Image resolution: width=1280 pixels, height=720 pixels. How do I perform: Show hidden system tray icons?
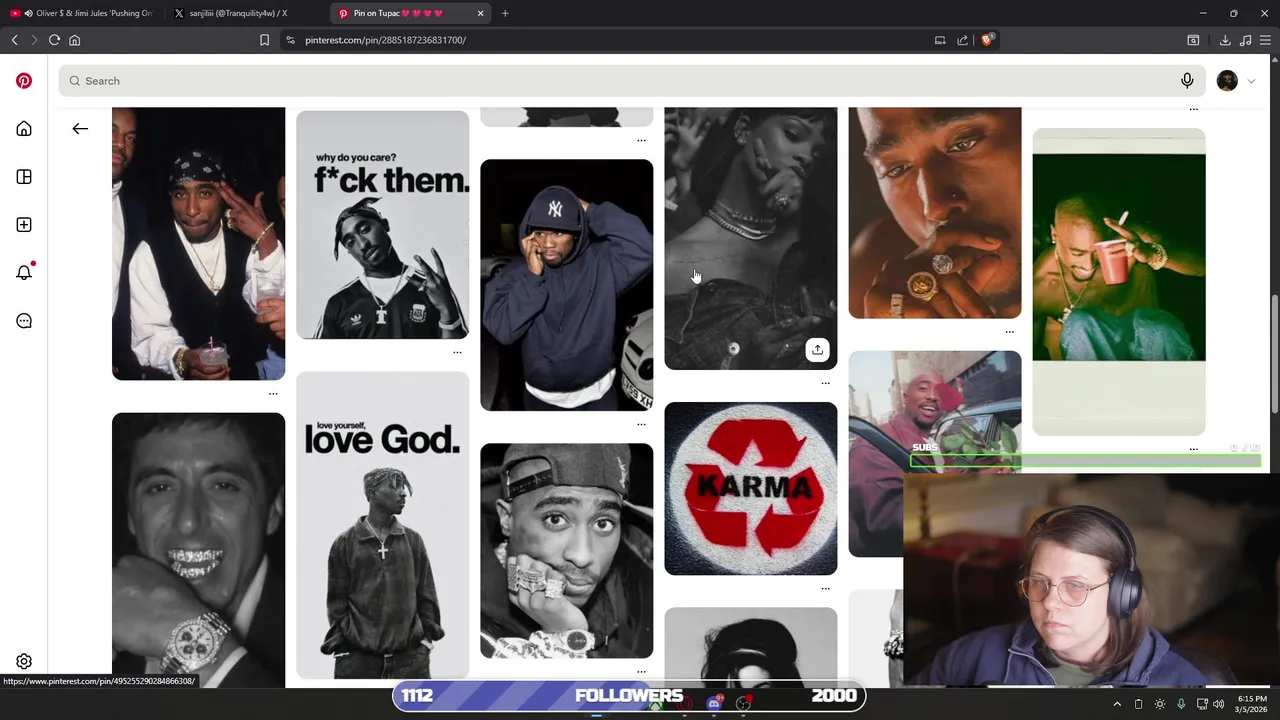pyautogui.click(x=1117, y=704)
